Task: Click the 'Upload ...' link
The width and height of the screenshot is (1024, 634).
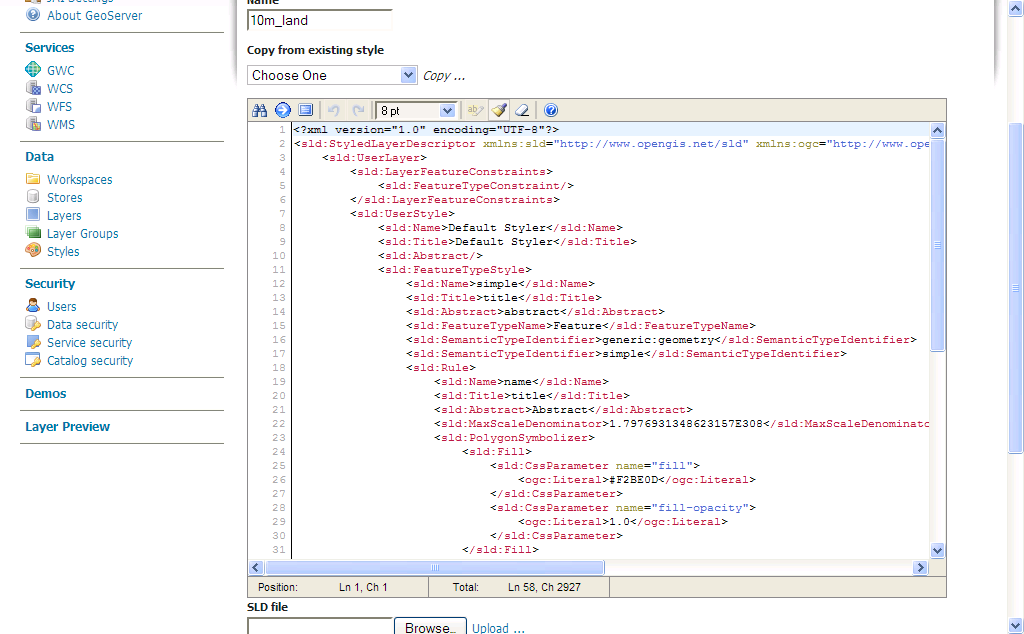Action: [x=499, y=627]
